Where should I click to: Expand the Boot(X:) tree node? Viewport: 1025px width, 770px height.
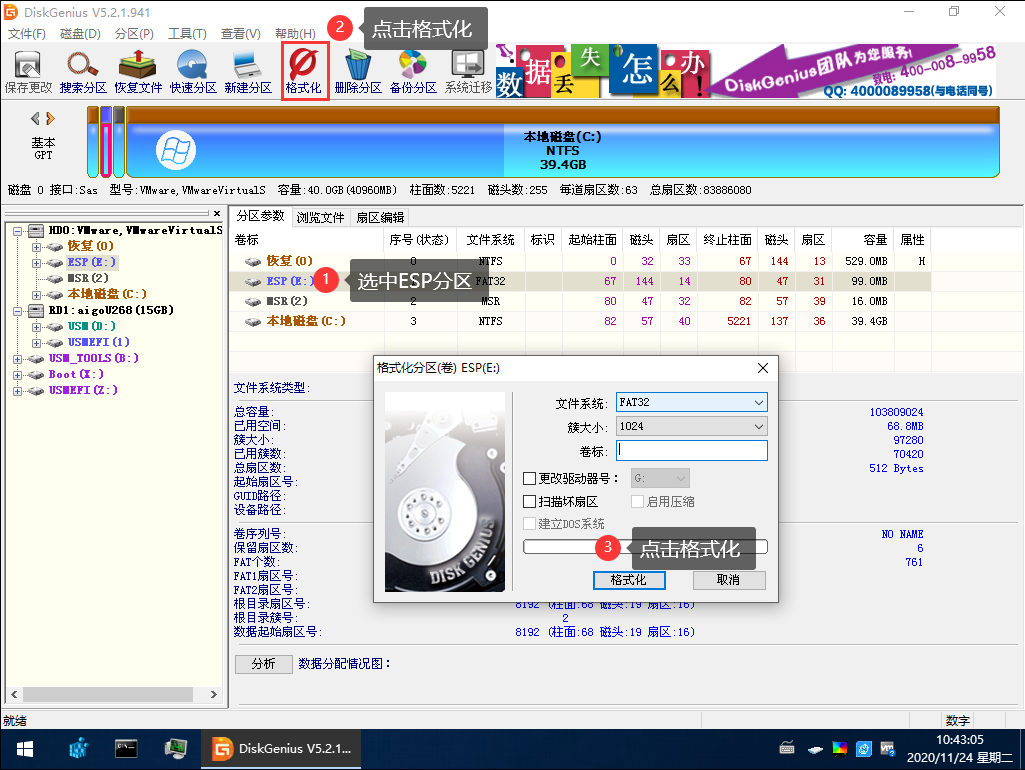point(18,375)
